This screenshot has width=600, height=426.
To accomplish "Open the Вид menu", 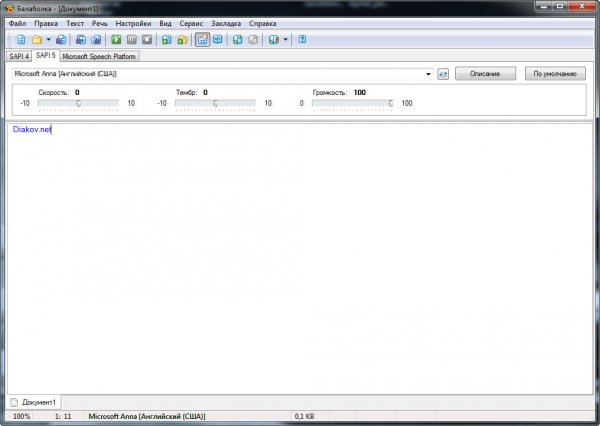I will coord(165,24).
